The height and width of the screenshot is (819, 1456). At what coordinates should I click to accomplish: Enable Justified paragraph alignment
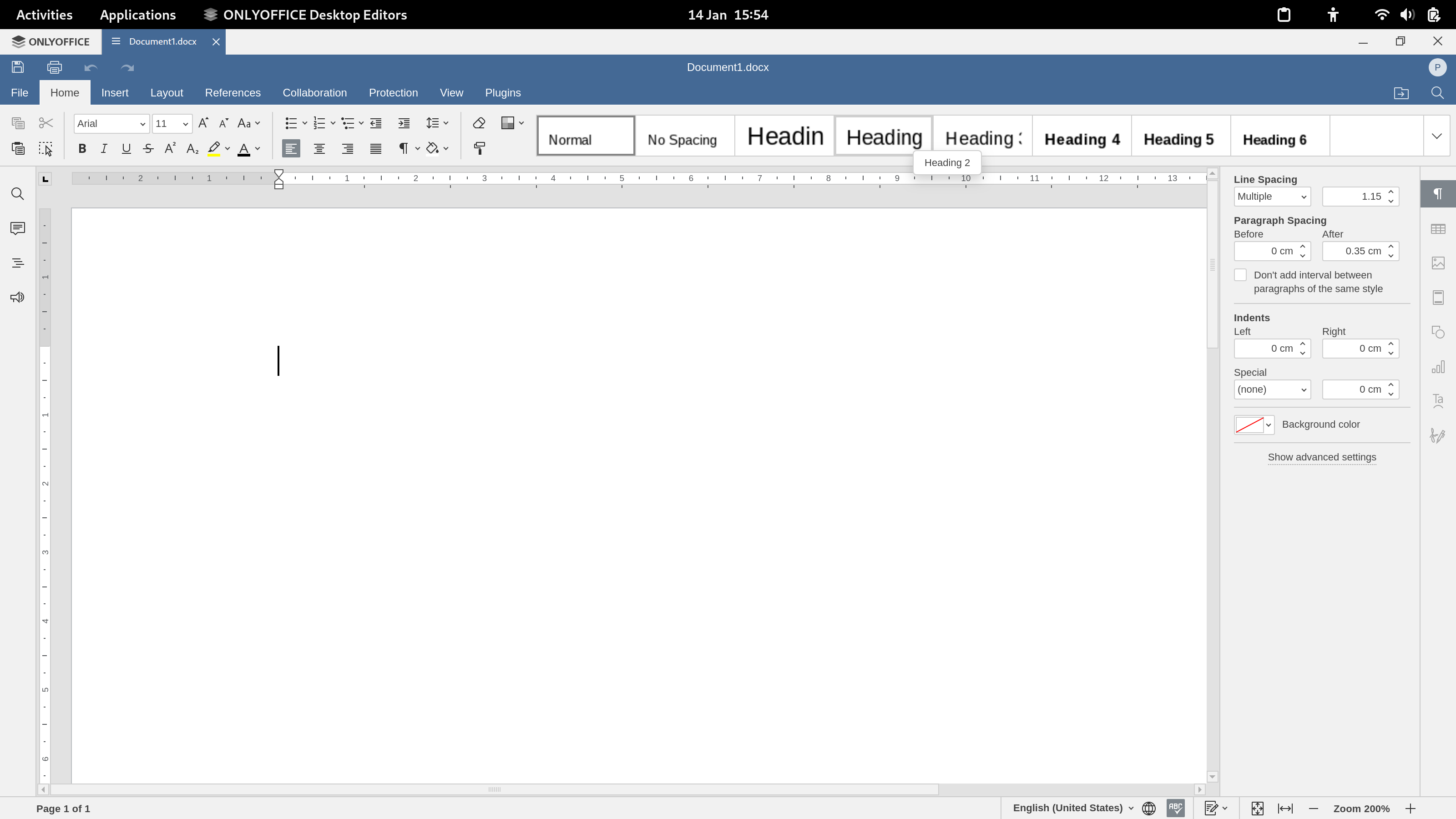(x=376, y=148)
